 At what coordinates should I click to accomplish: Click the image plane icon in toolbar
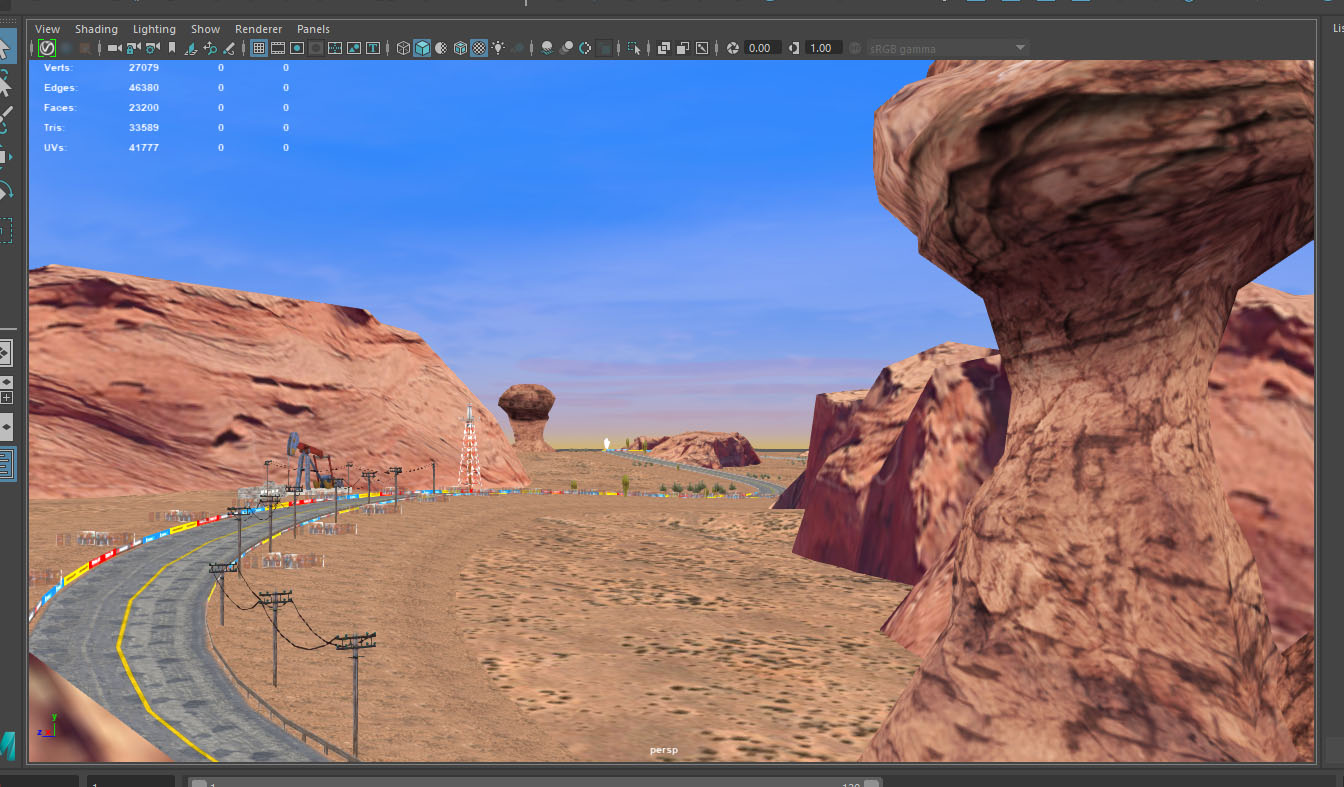pyautogui.click(x=191, y=48)
